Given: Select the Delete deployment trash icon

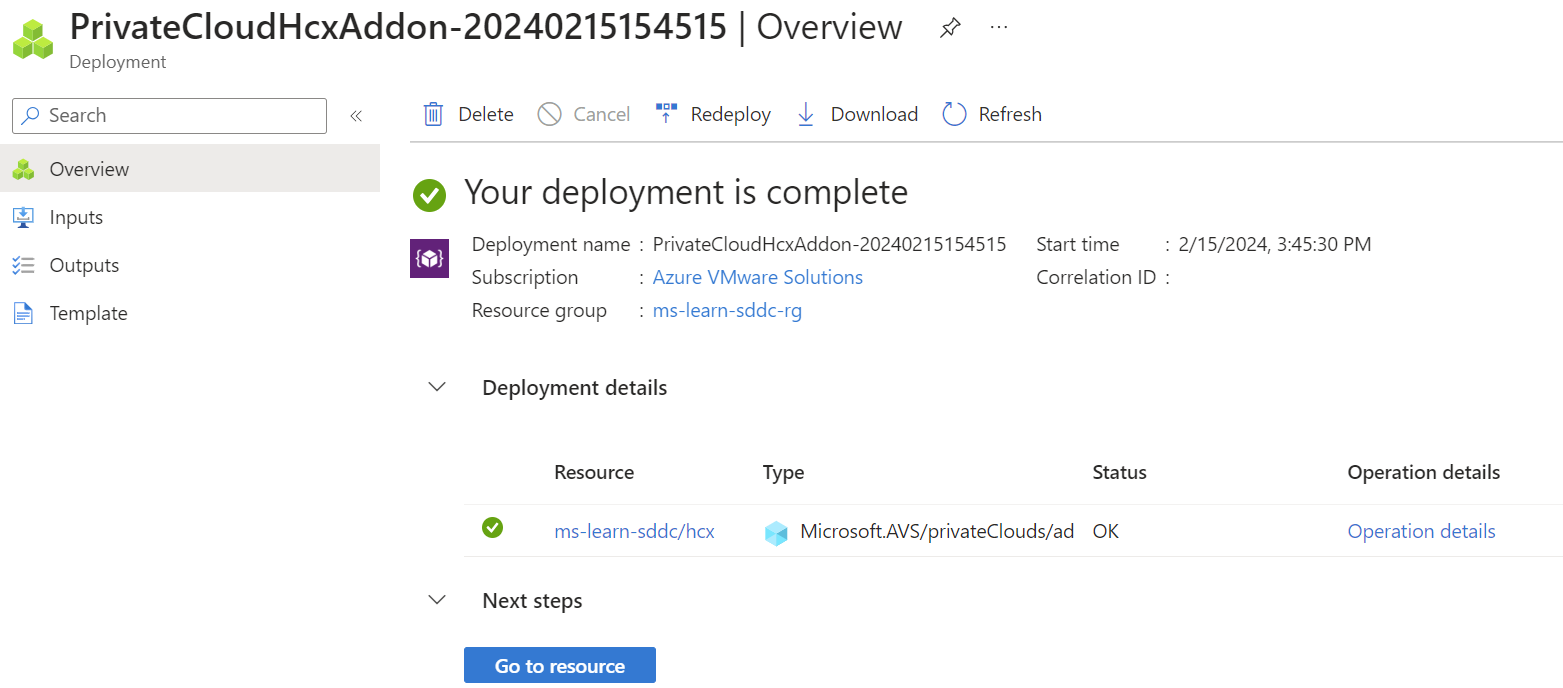Looking at the screenshot, I should (433, 114).
